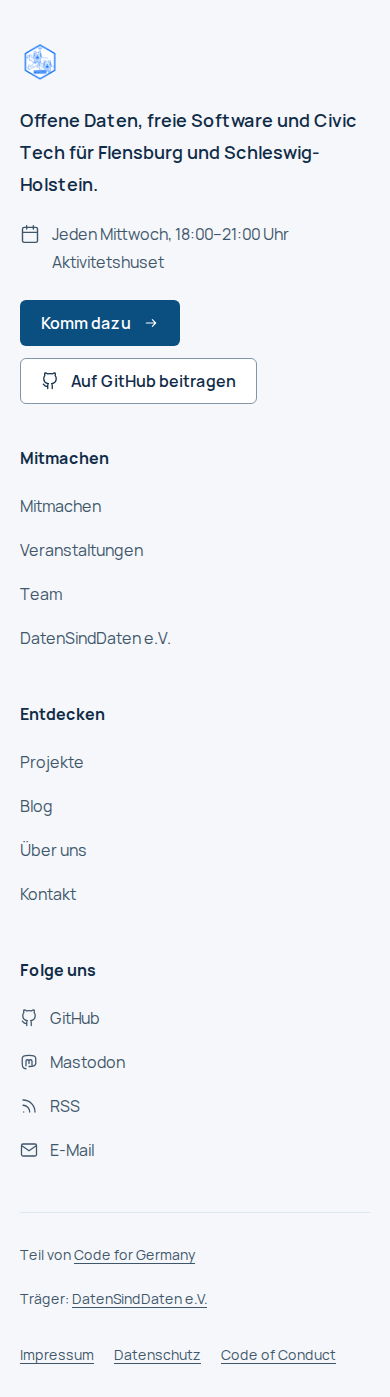Click the Mastodon icon
Image resolution: width=390 pixels, height=1397 pixels.
pyautogui.click(x=29, y=1062)
